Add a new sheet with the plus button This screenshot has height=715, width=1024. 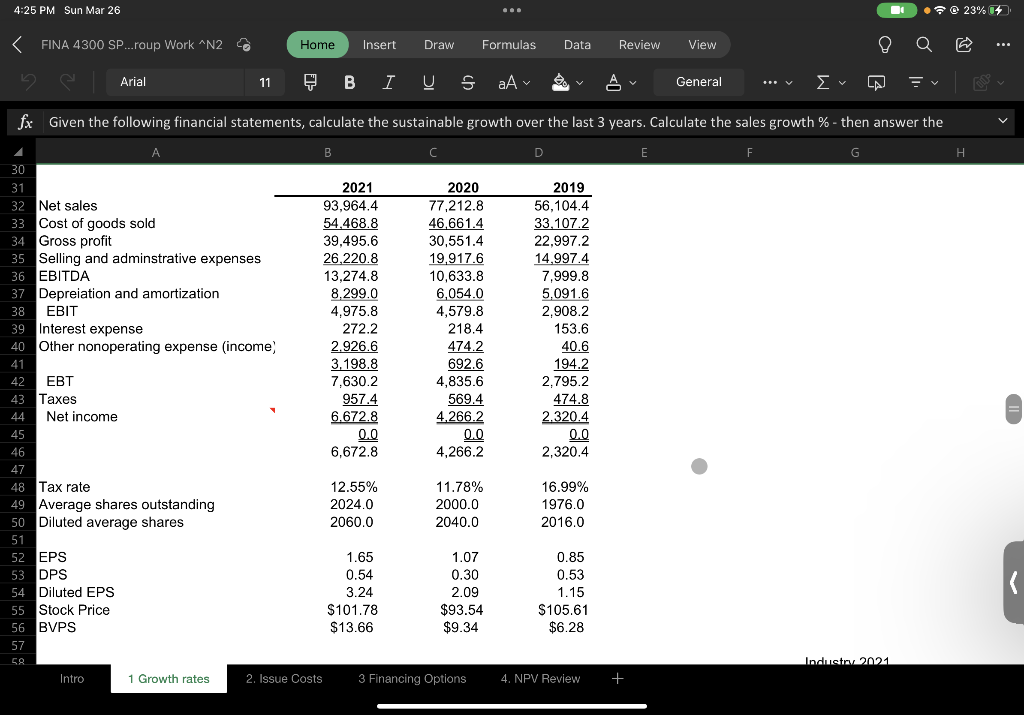(617, 678)
